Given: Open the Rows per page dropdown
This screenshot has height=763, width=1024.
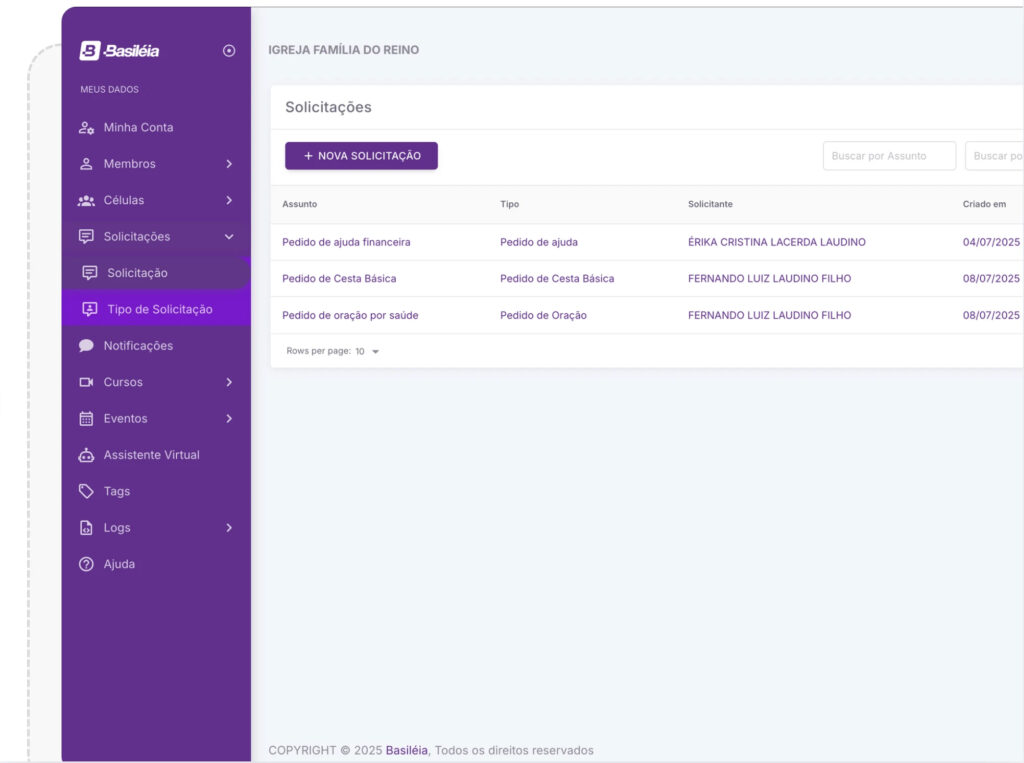Looking at the screenshot, I should [367, 352].
